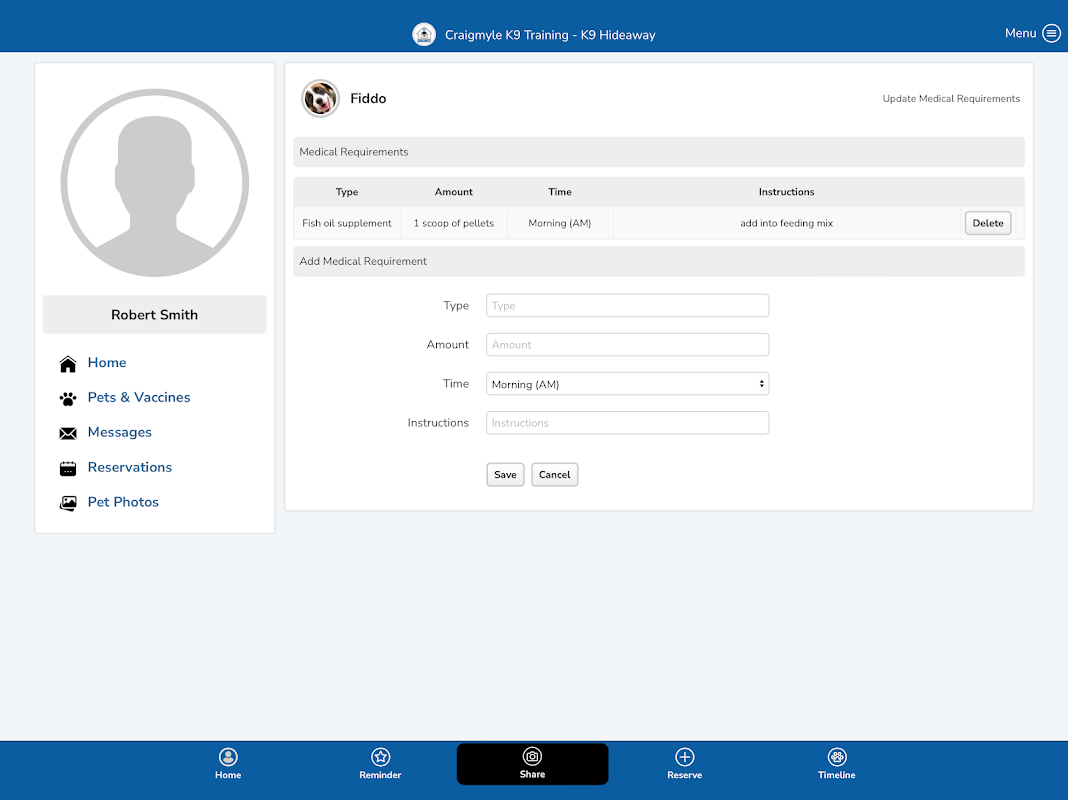Viewport: 1068px width, 800px height.
Task: Tap the Reserve plus icon in bottom bar
Action: pyautogui.click(x=685, y=756)
